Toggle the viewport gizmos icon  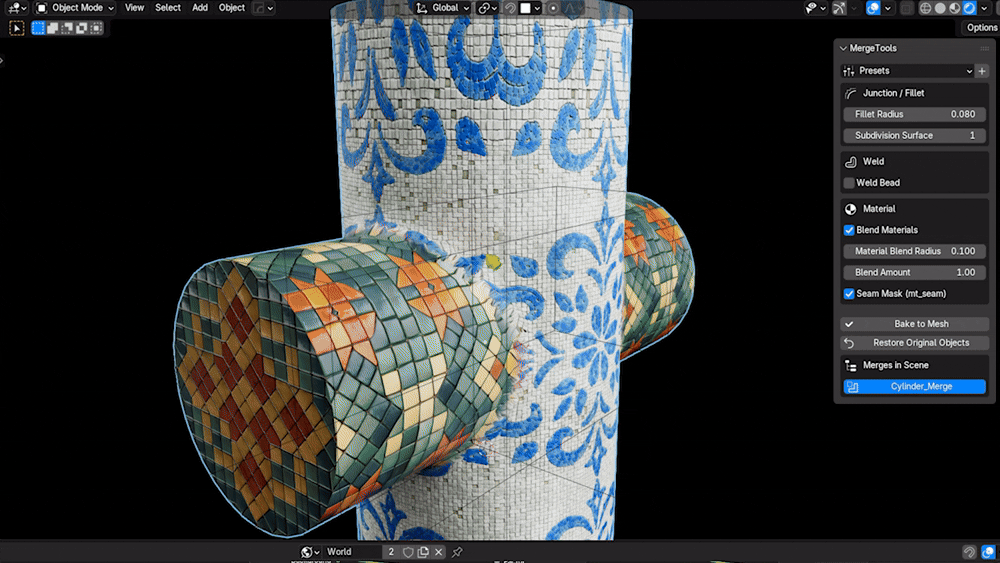pos(839,8)
